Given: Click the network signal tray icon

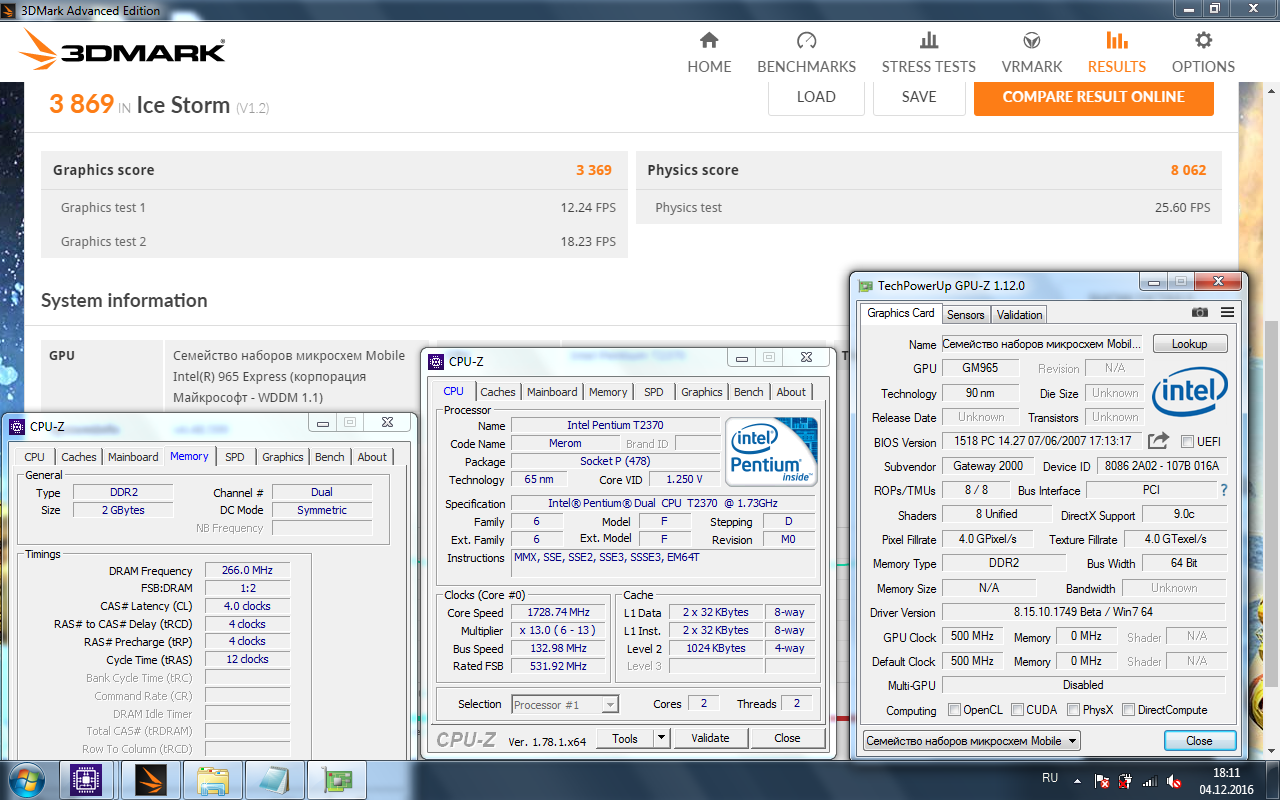Looking at the screenshot, I should (x=1150, y=780).
